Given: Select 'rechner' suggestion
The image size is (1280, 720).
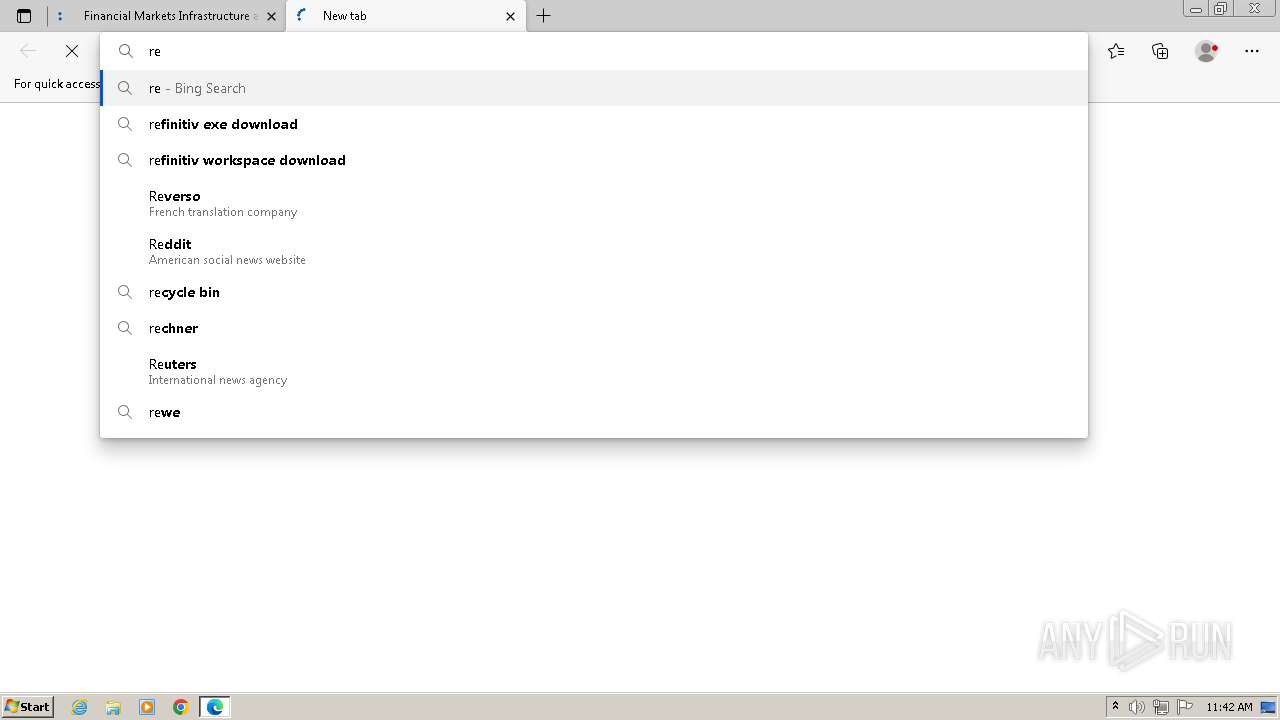Looking at the screenshot, I should point(594,328).
